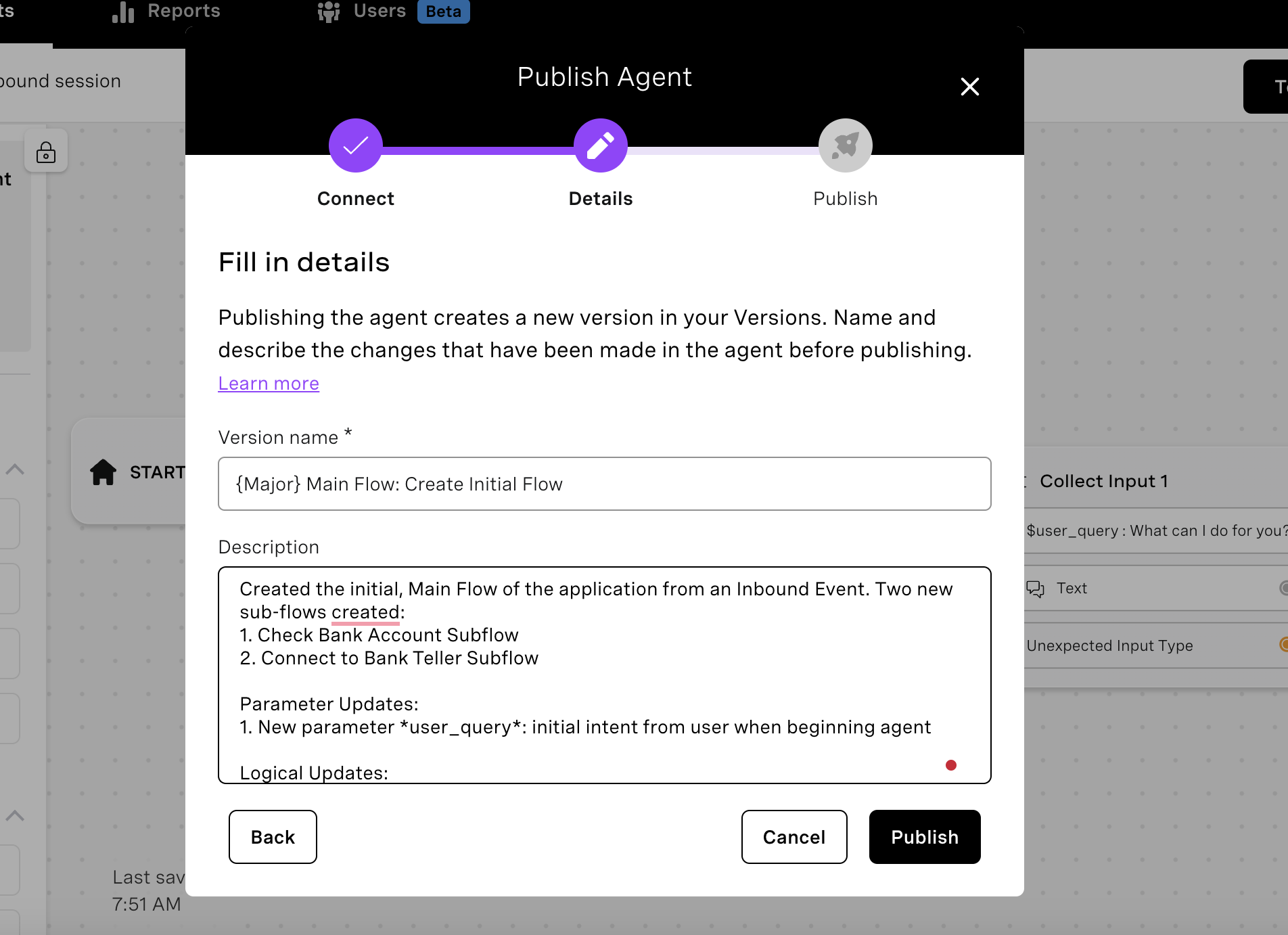Click the Publish step rocket icon

click(845, 145)
